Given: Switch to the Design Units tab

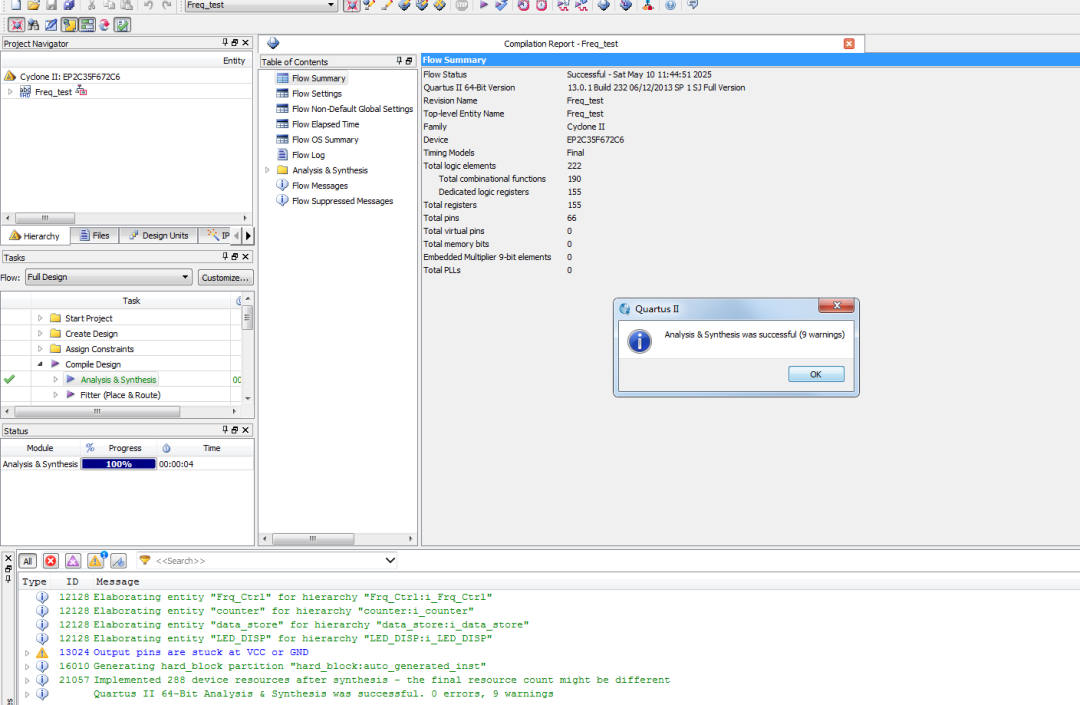Looking at the screenshot, I should tap(158, 236).
